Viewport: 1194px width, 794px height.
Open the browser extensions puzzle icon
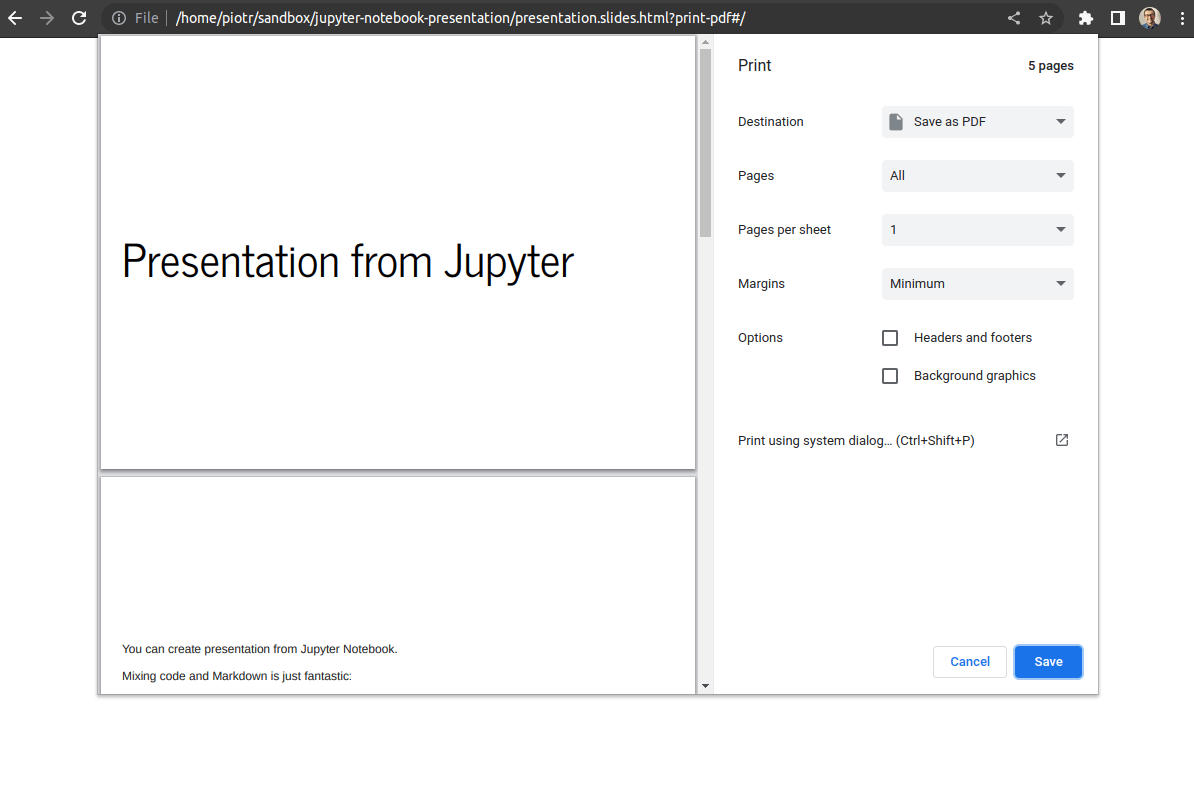tap(1085, 17)
